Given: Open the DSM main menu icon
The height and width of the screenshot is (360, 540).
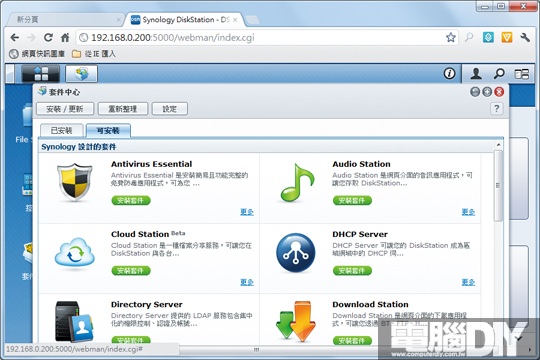Looking at the screenshot, I should tap(41, 74).
